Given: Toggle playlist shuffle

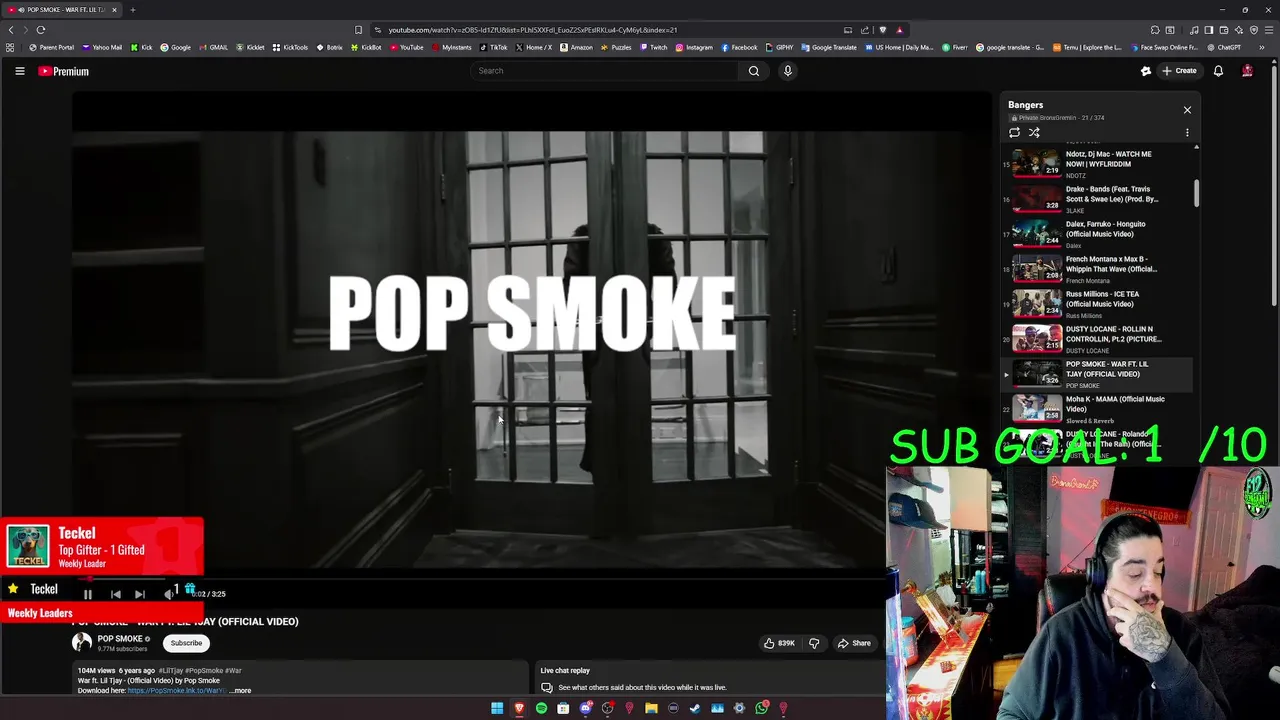Looking at the screenshot, I should point(1034,133).
